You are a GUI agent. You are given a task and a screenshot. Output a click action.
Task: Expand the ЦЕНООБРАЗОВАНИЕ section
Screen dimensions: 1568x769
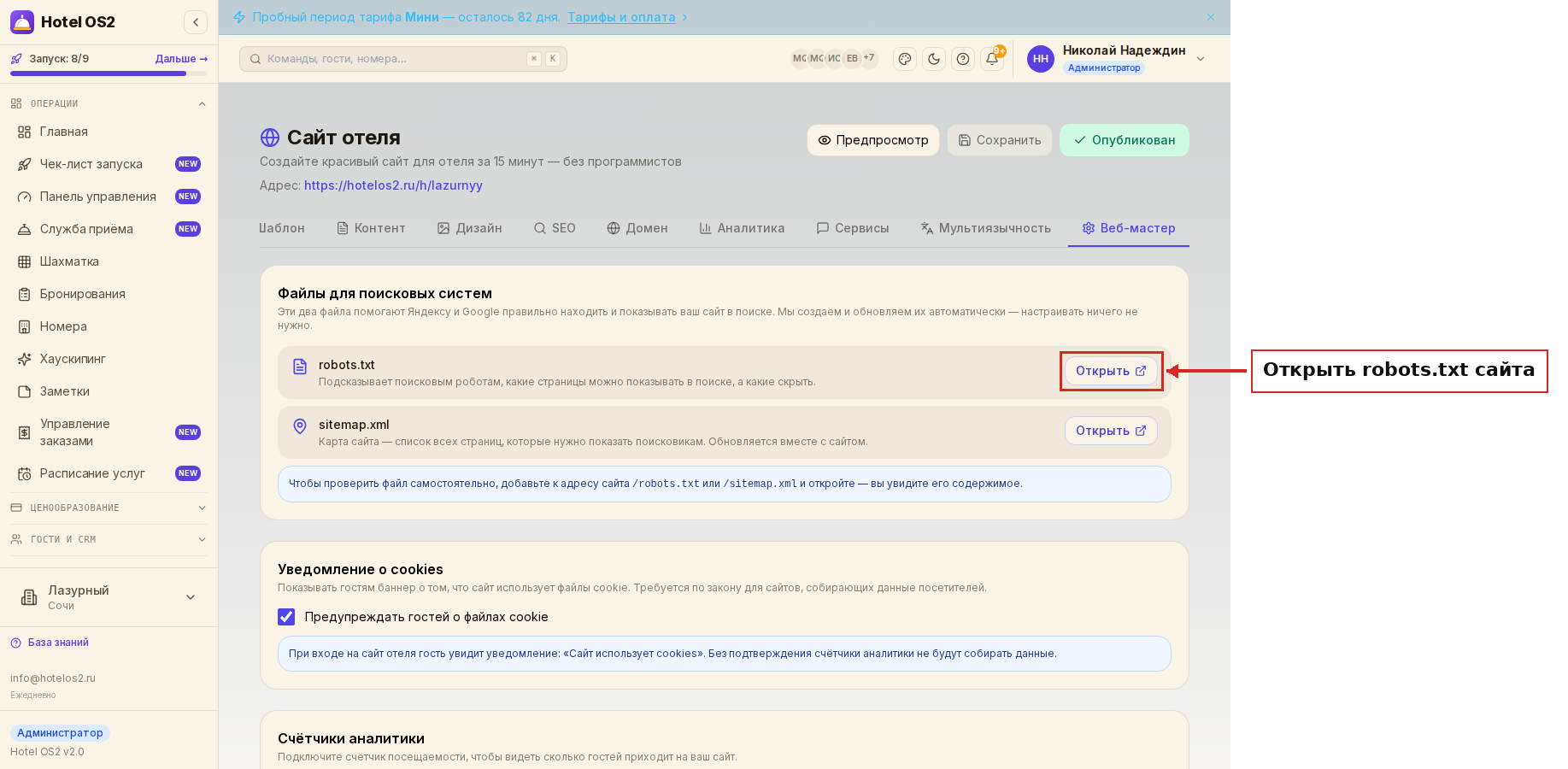pyautogui.click(x=109, y=508)
